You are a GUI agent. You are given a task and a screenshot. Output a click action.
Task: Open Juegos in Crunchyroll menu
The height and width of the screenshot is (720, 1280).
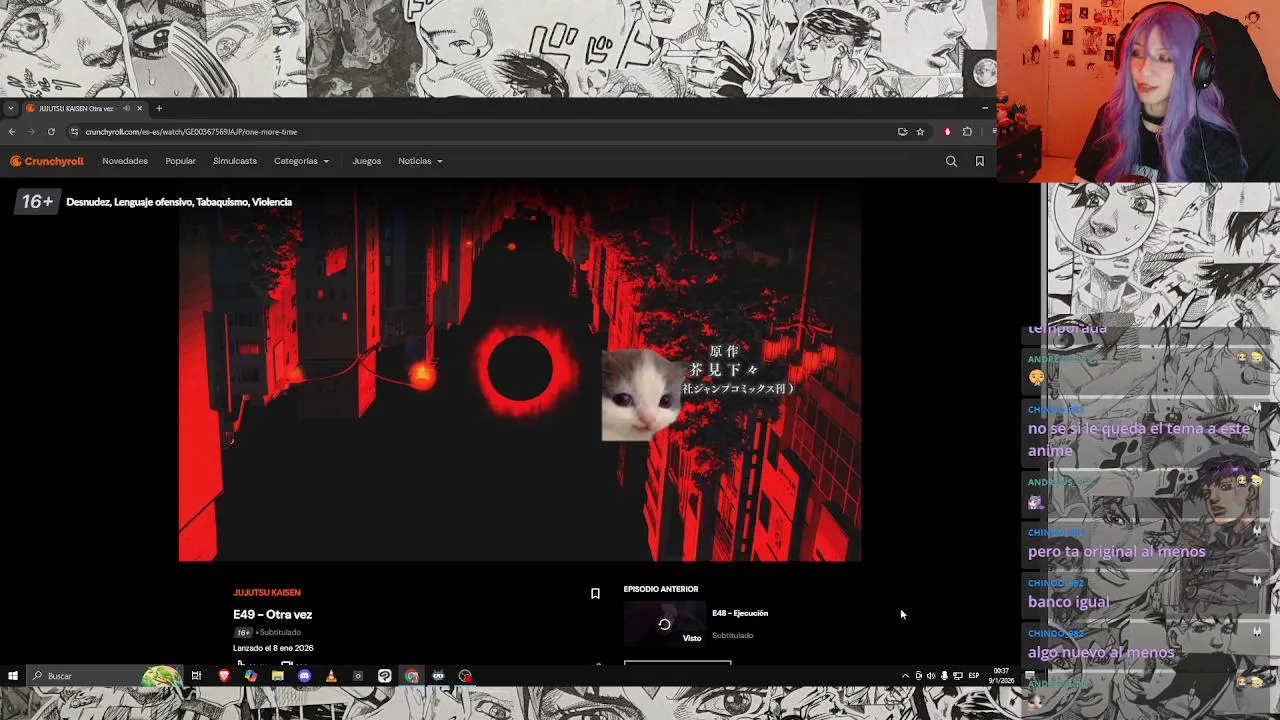(x=366, y=161)
